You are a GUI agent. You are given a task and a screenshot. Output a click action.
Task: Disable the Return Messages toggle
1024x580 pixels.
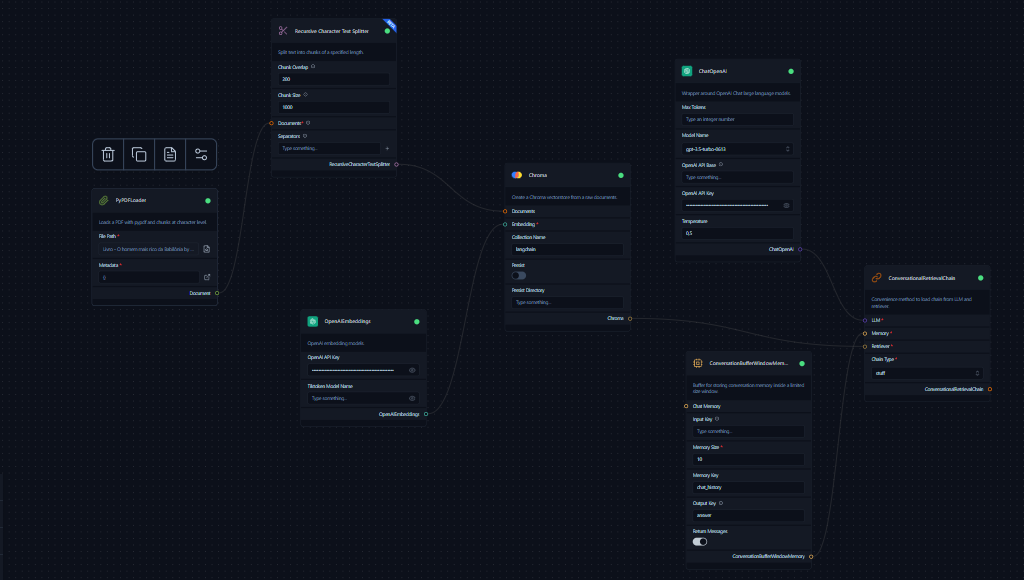[x=699, y=540]
